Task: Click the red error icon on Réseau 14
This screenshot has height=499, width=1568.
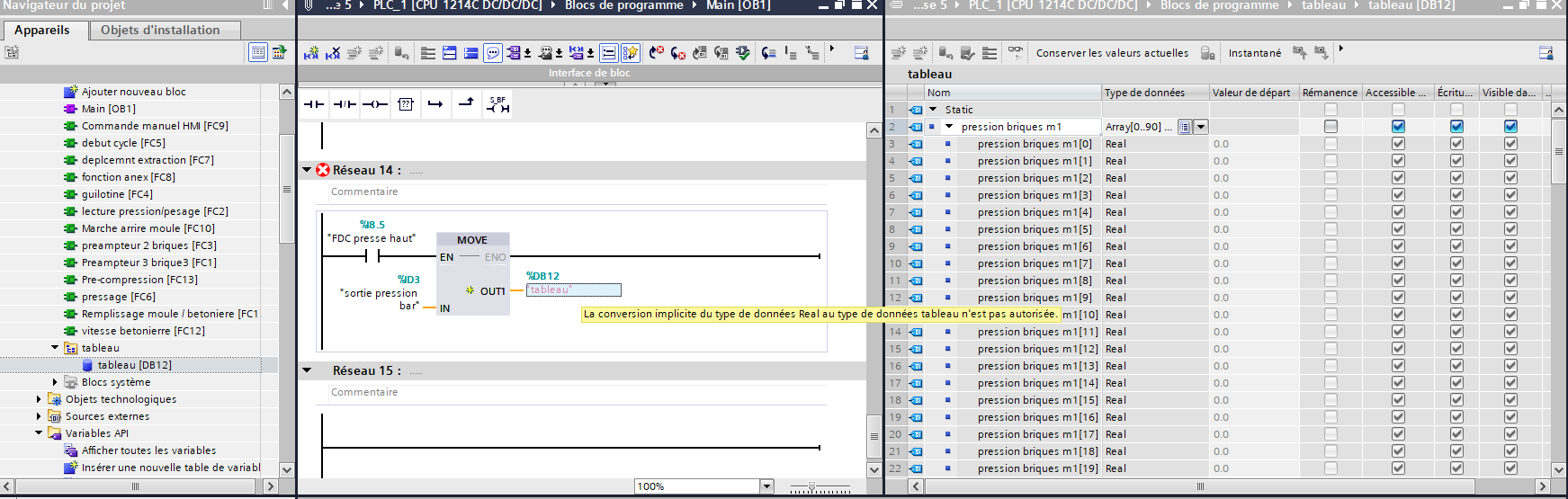Action: click(x=323, y=170)
